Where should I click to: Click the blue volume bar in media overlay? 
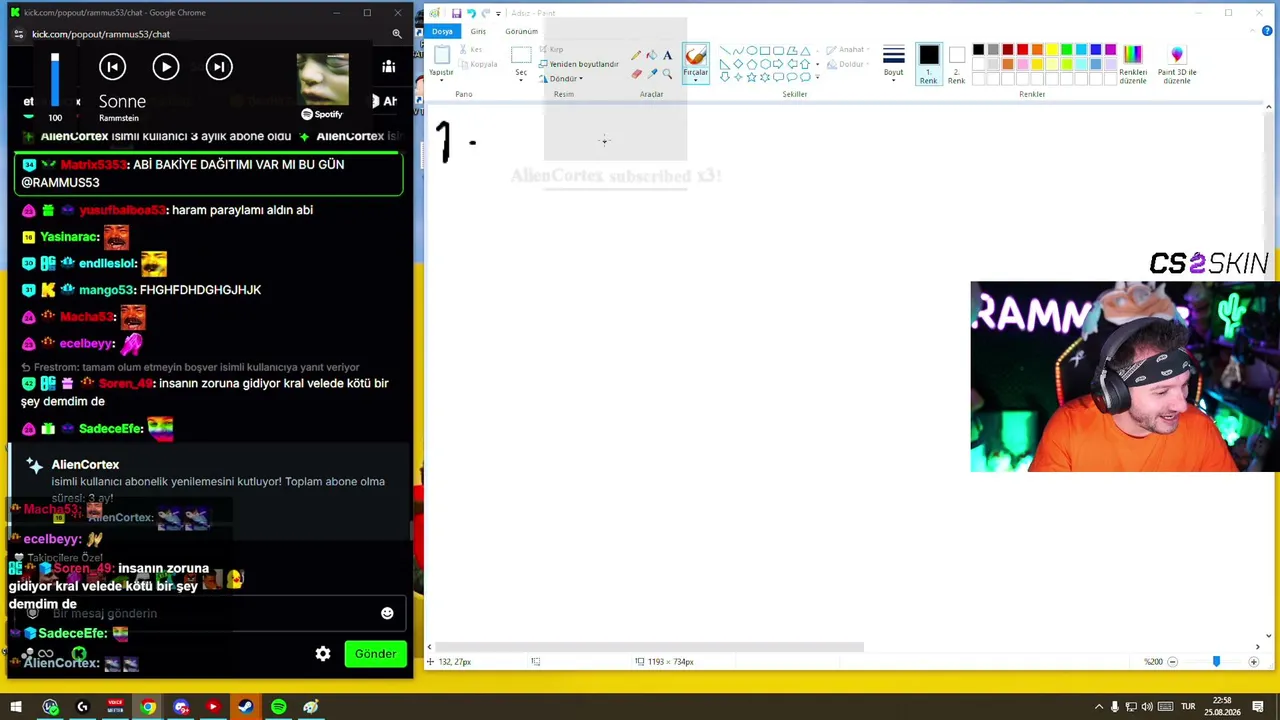click(55, 80)
